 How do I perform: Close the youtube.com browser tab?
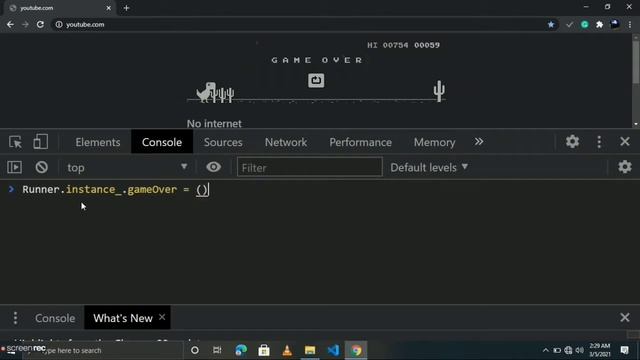pyautogui.click(x=109, y=8)
